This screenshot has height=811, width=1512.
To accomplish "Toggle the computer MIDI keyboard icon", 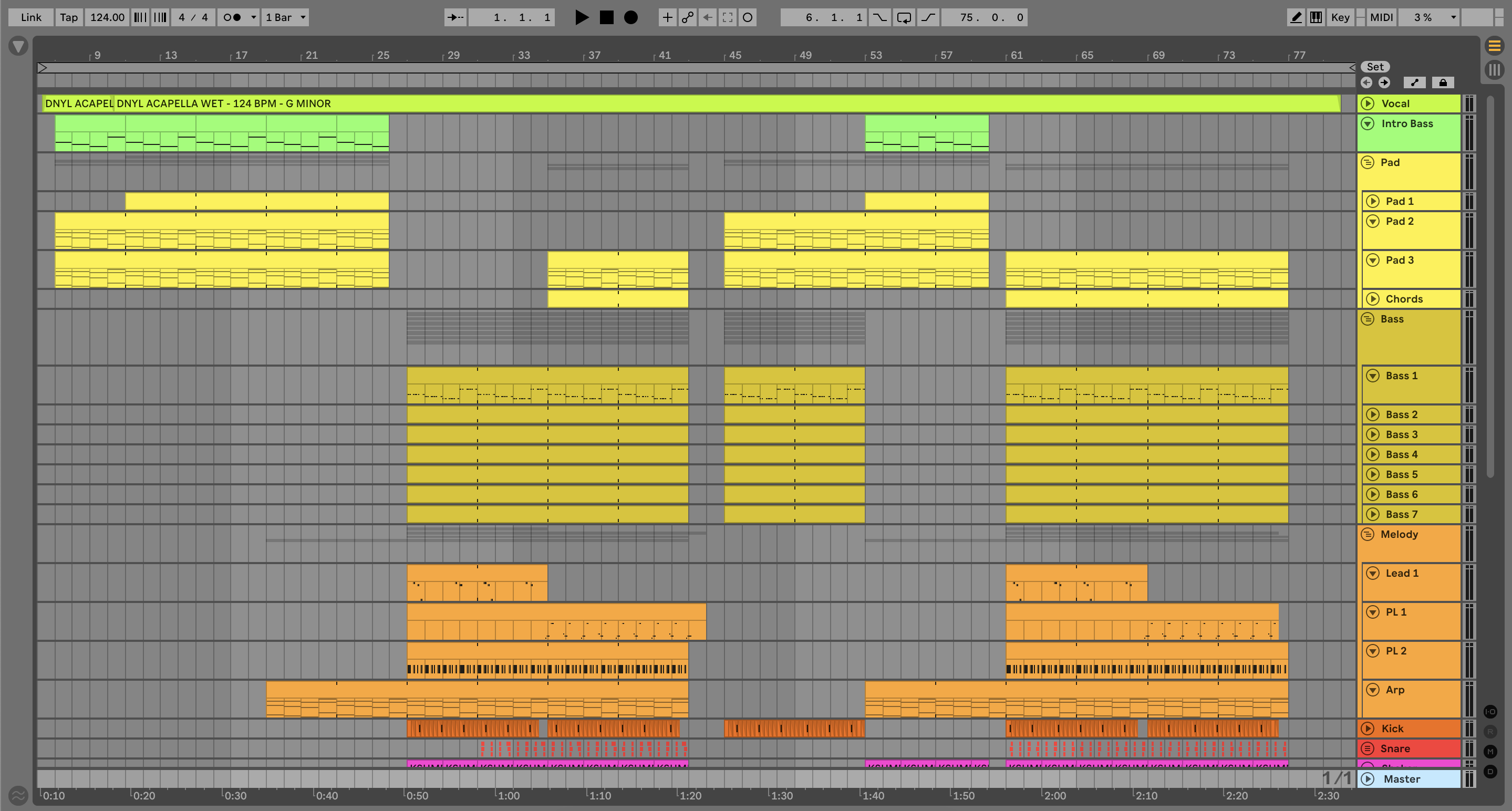I will coord(1316,18).
